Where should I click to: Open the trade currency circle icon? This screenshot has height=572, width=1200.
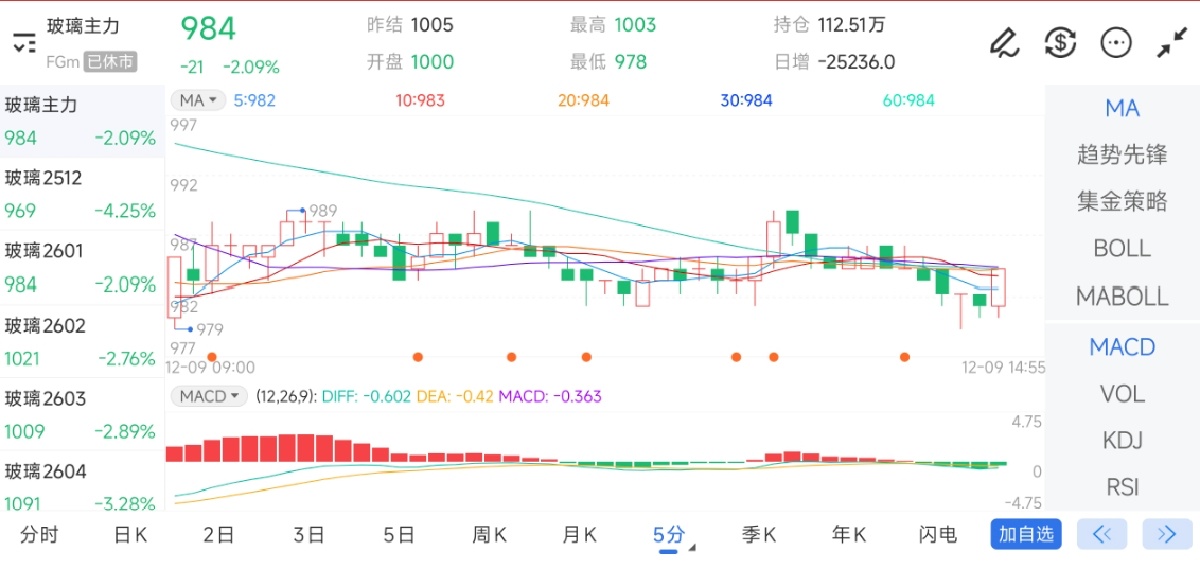[1060, 42]
